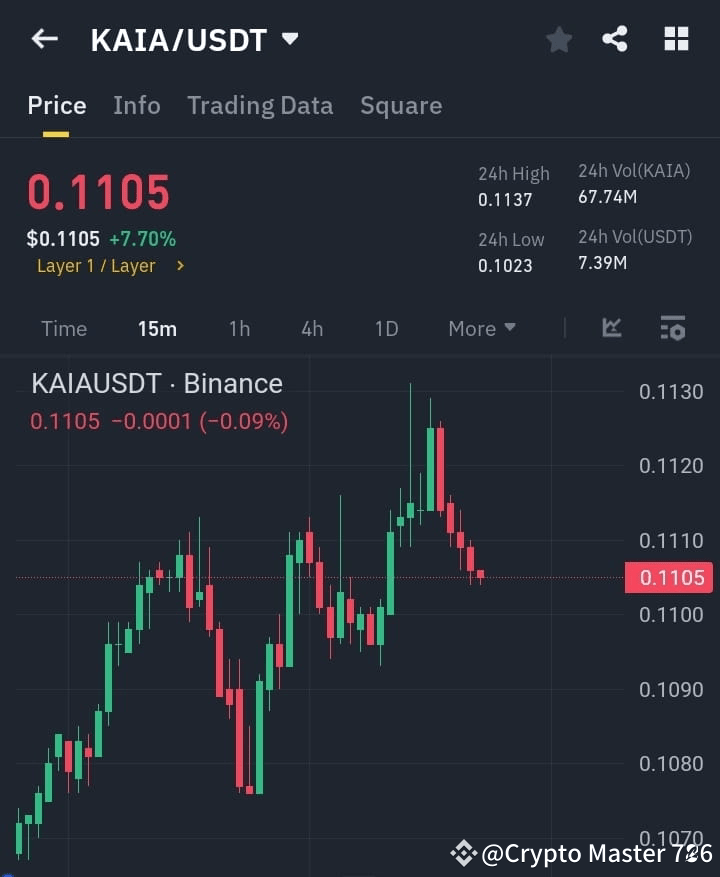Image resolution: width=720 pixels, height=877 pixels.
Task: Select the 1h chart interval
Action: [239, 328]
